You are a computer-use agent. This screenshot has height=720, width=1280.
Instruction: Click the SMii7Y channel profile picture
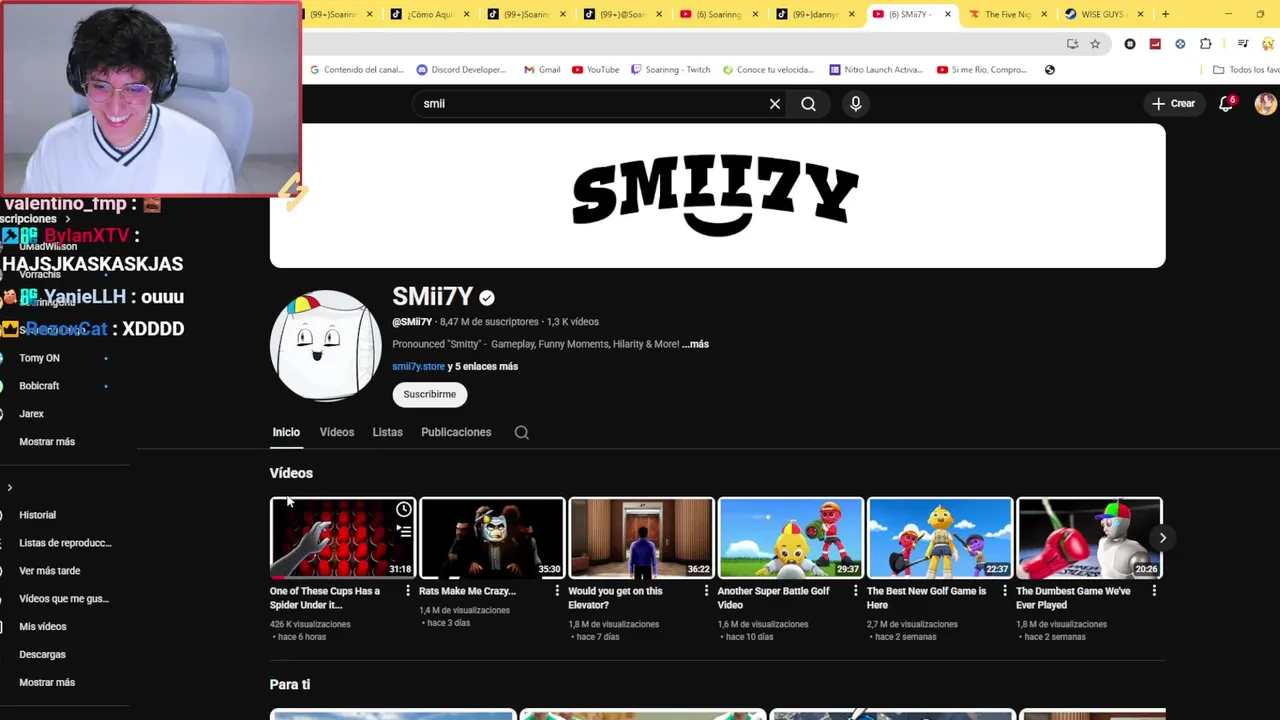pos(325,346)
